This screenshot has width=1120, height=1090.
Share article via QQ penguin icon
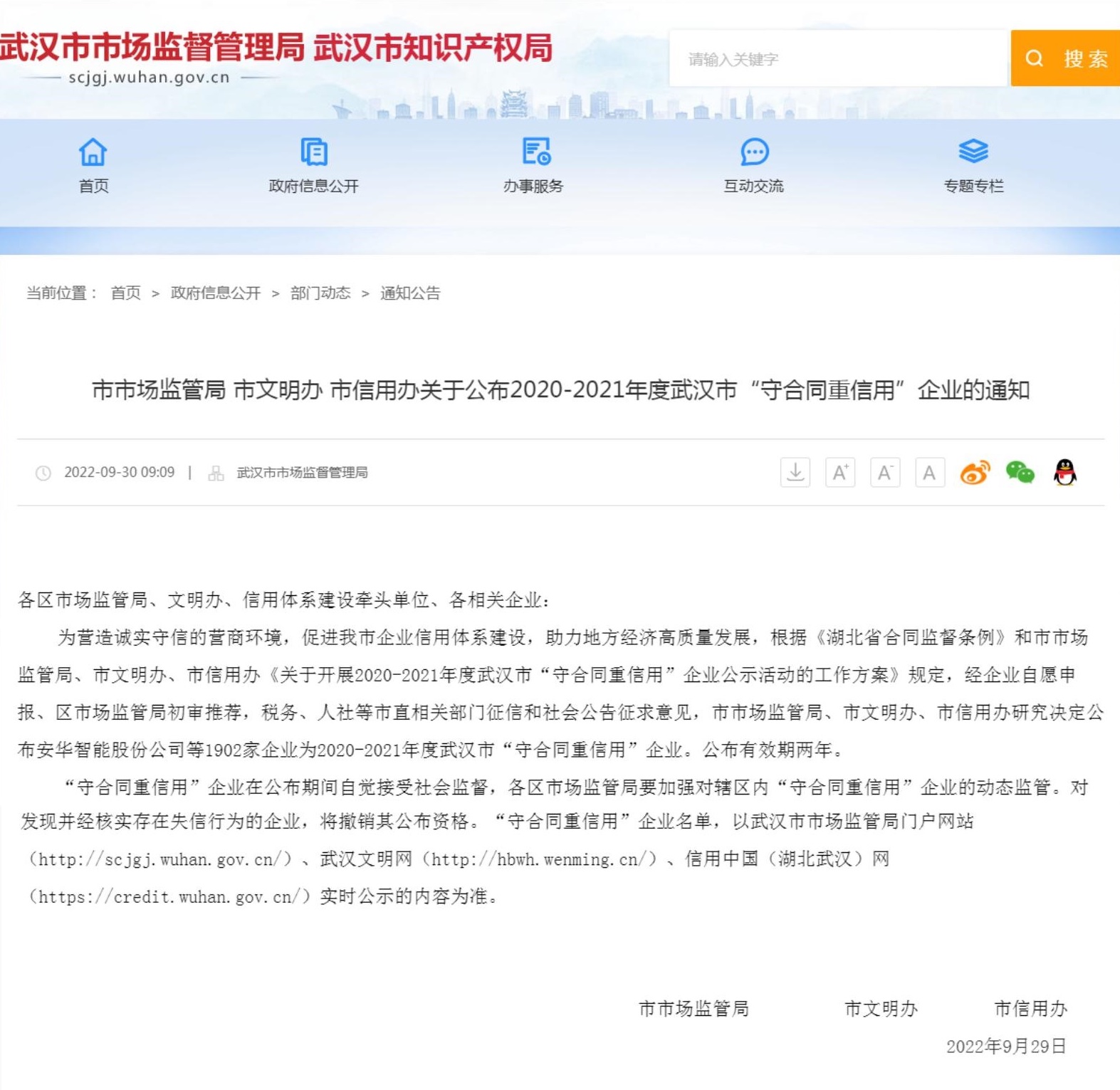1064,473
